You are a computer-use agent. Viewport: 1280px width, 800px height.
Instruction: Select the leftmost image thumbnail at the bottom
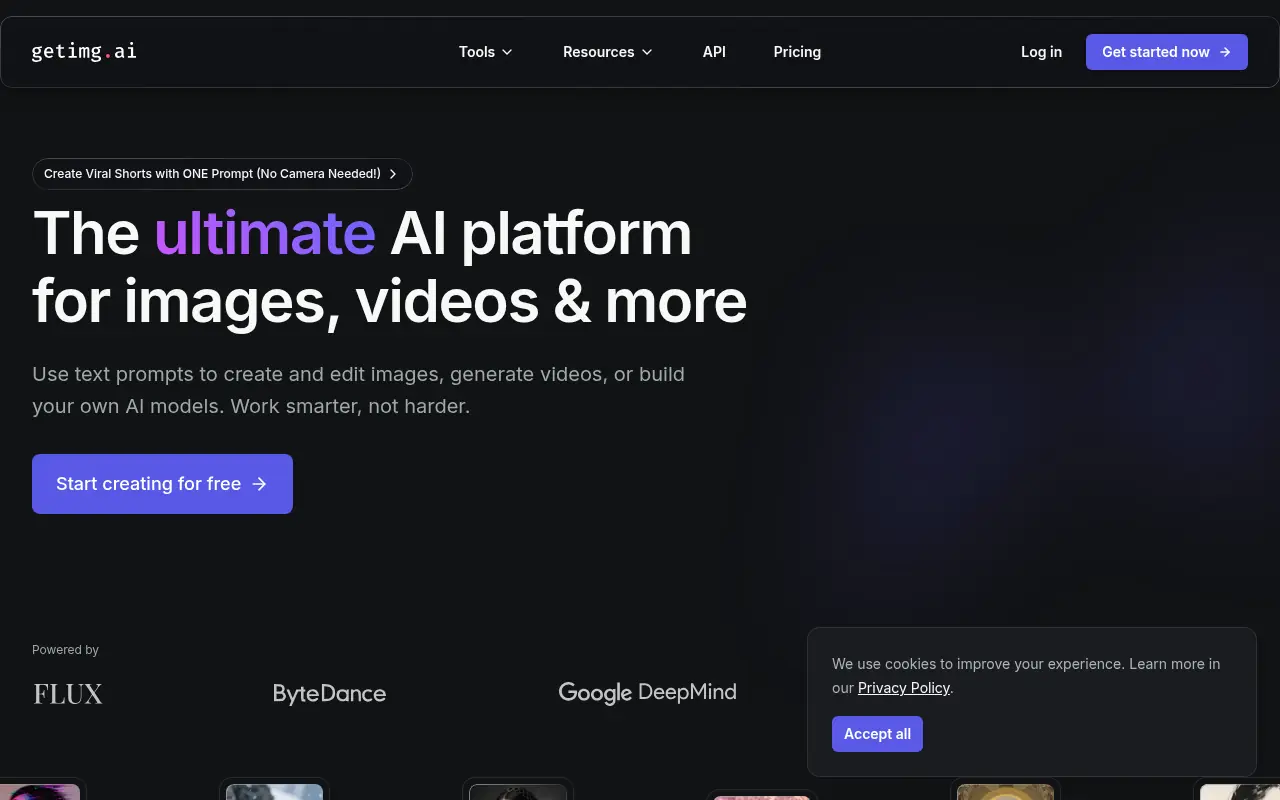(x=39, y=792)
